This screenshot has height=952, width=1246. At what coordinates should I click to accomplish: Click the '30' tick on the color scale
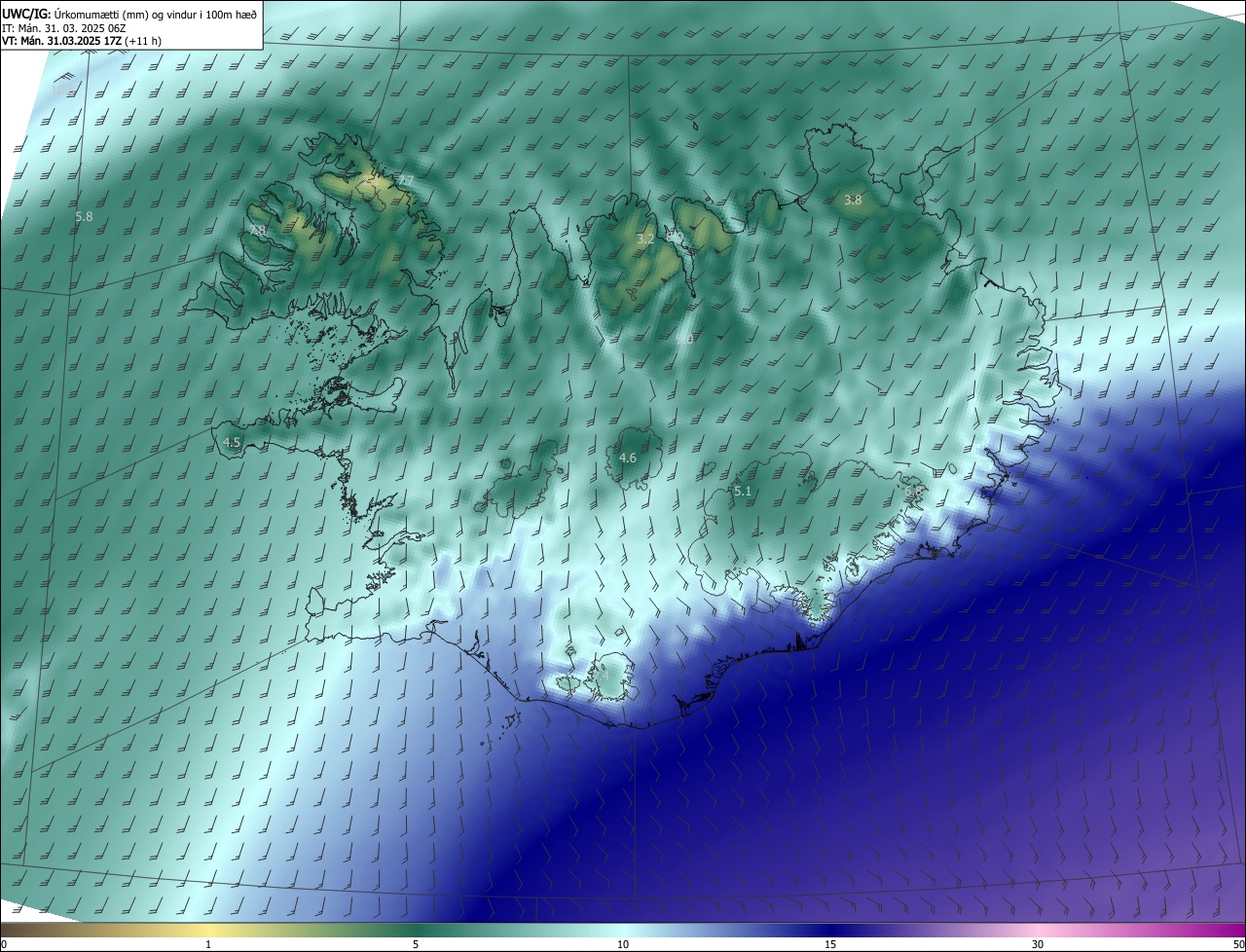click(1038, 944)
